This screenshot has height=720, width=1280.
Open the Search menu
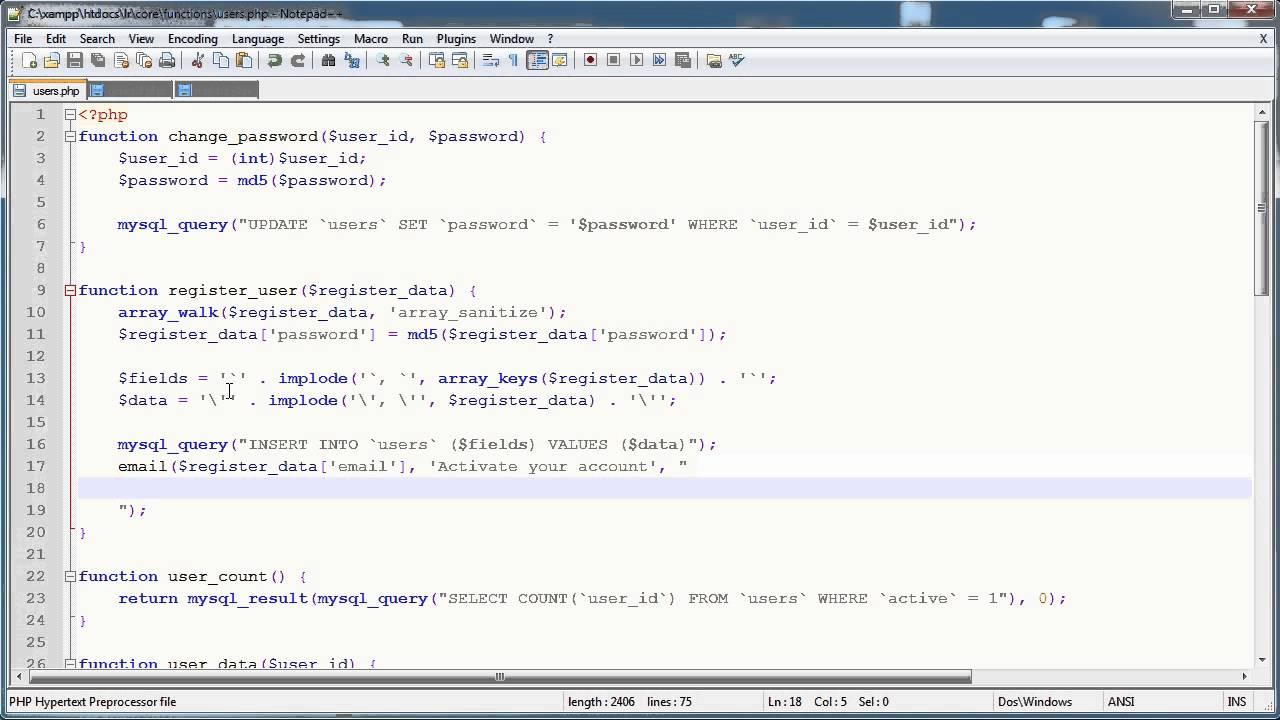97,38
